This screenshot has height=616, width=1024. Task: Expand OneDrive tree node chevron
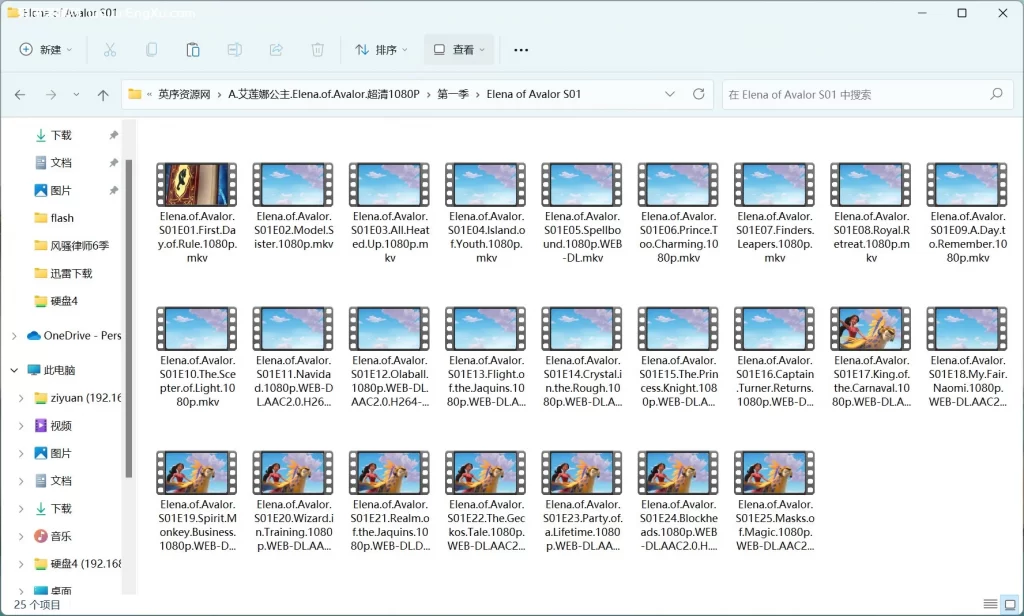coord(14,336)
